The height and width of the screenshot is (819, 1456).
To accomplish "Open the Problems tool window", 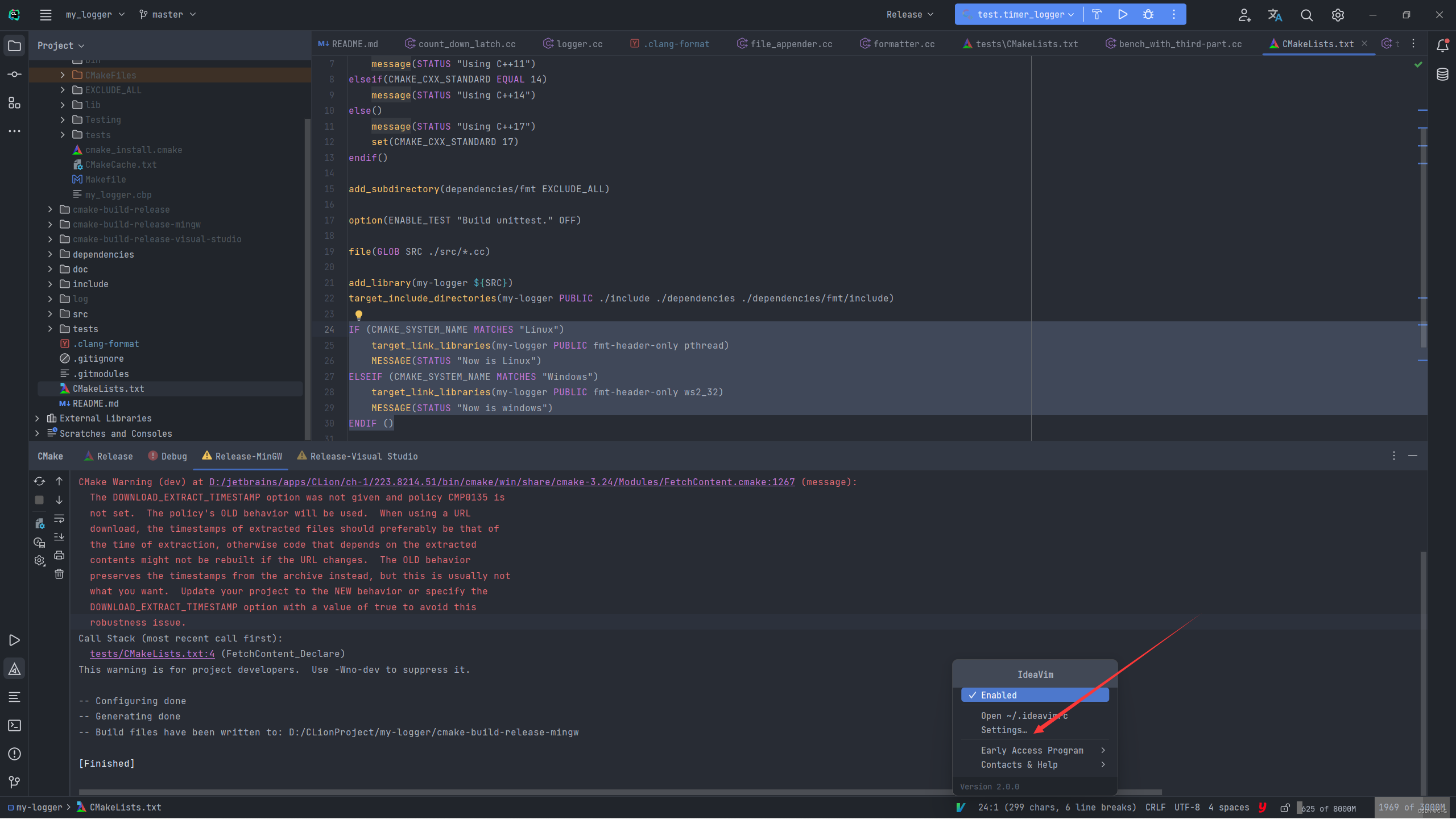I will tap(15, 754).
